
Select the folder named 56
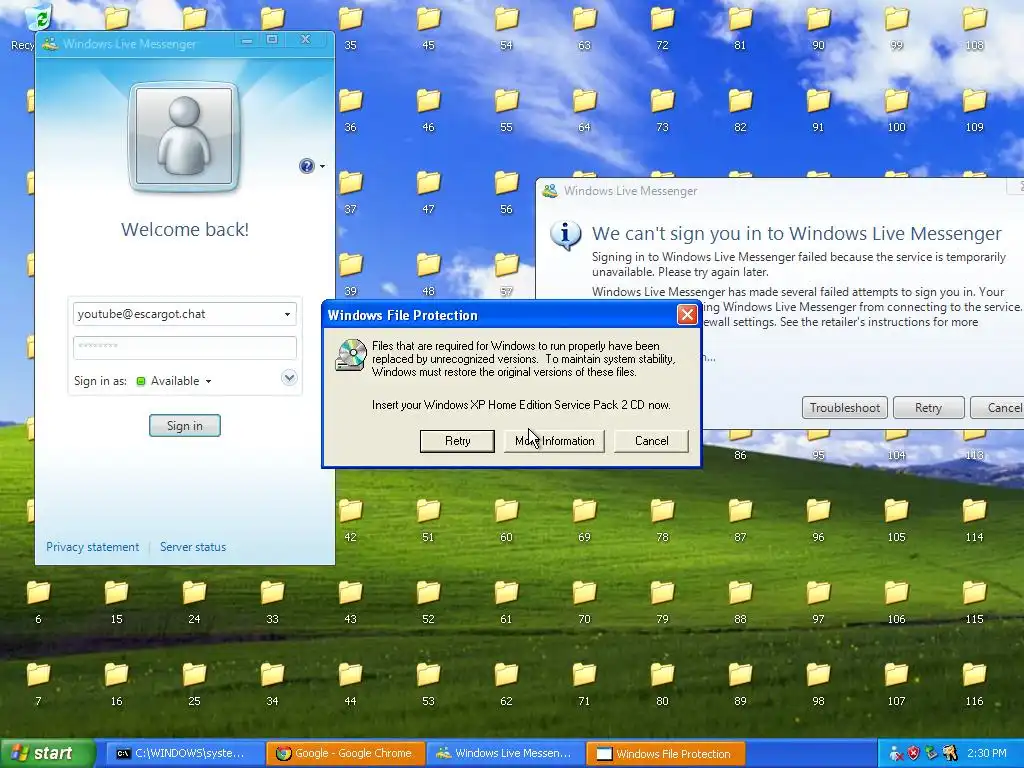(506, 193)
